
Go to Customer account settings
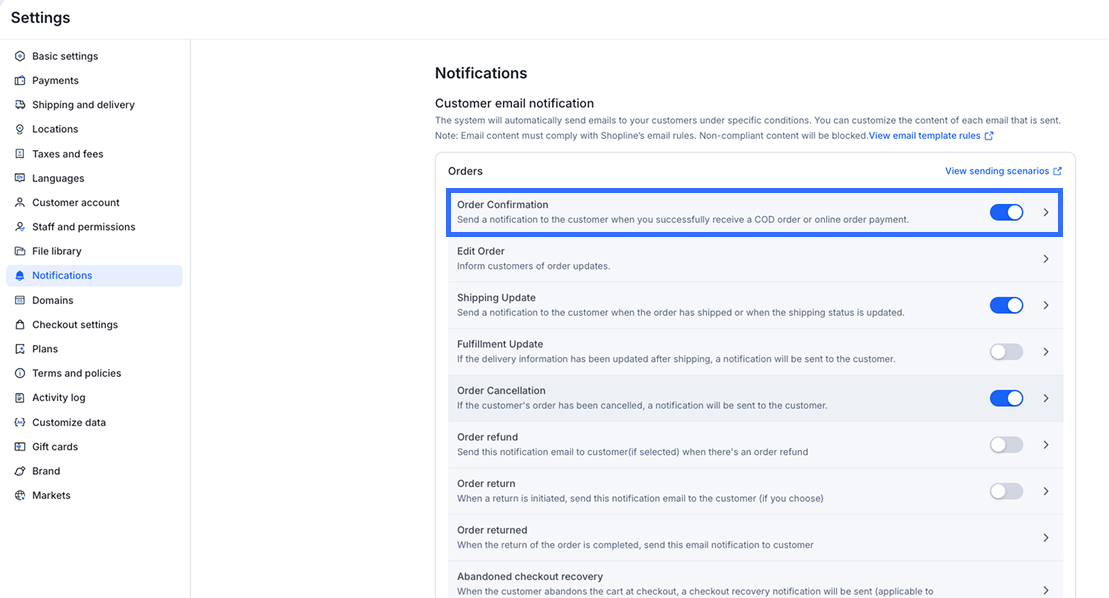[75, 203]
